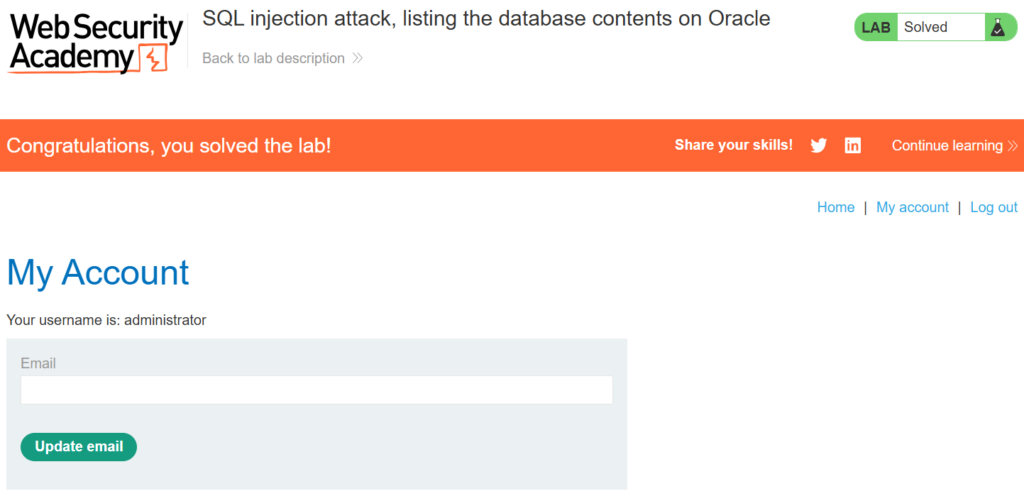Click the LinkedIn share icon
Image resolution: width=1024 pixels, height=496 pixels.
(x=853, y=145)
